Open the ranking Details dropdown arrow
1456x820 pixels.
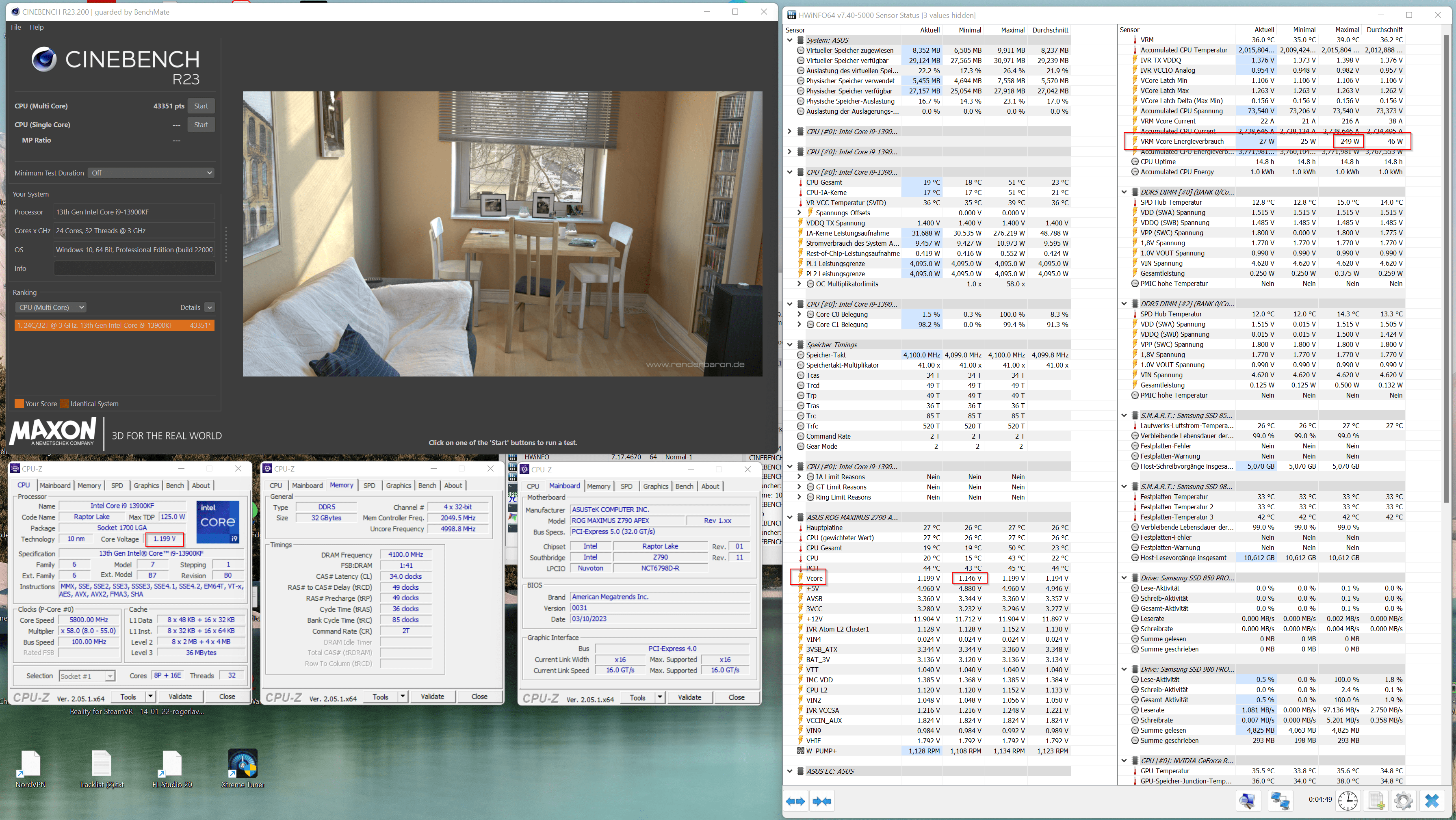[x=210, y=307]
